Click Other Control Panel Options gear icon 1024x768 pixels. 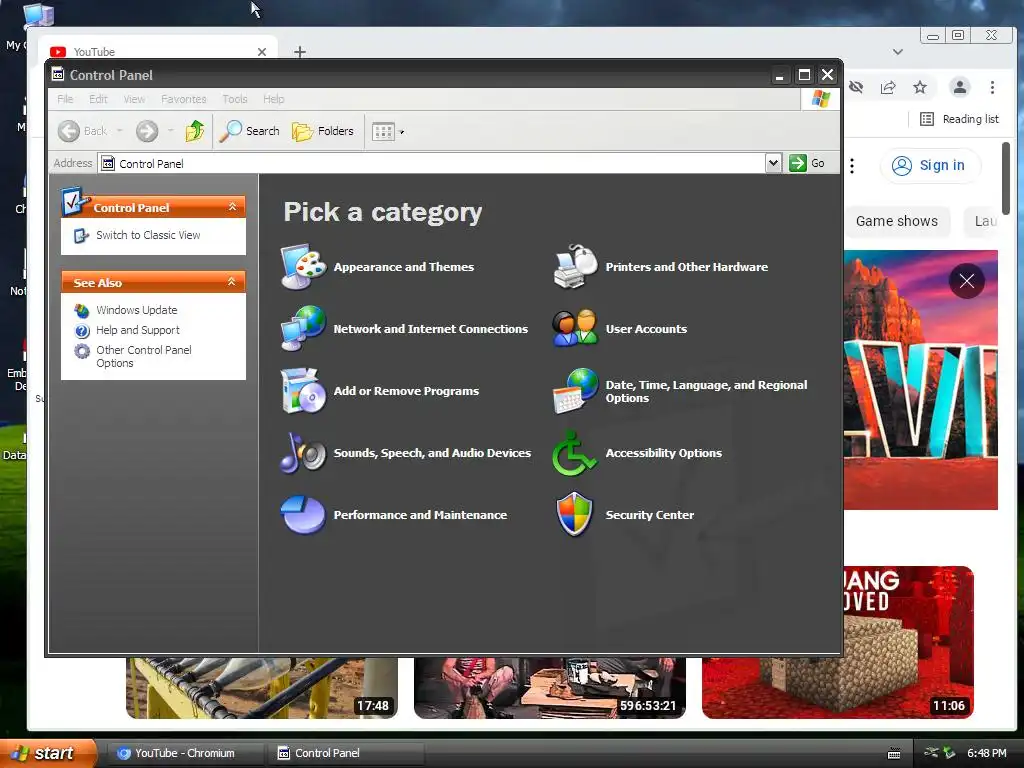(x=82, y=351)
